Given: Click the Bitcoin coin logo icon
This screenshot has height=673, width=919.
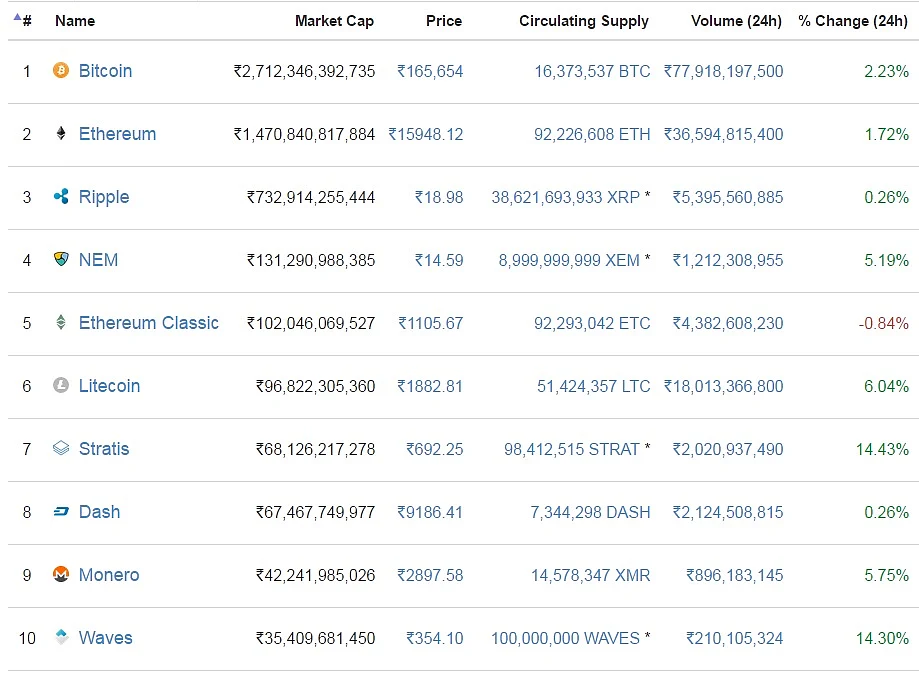Looking at the screenshot, I should click(61, 70).
